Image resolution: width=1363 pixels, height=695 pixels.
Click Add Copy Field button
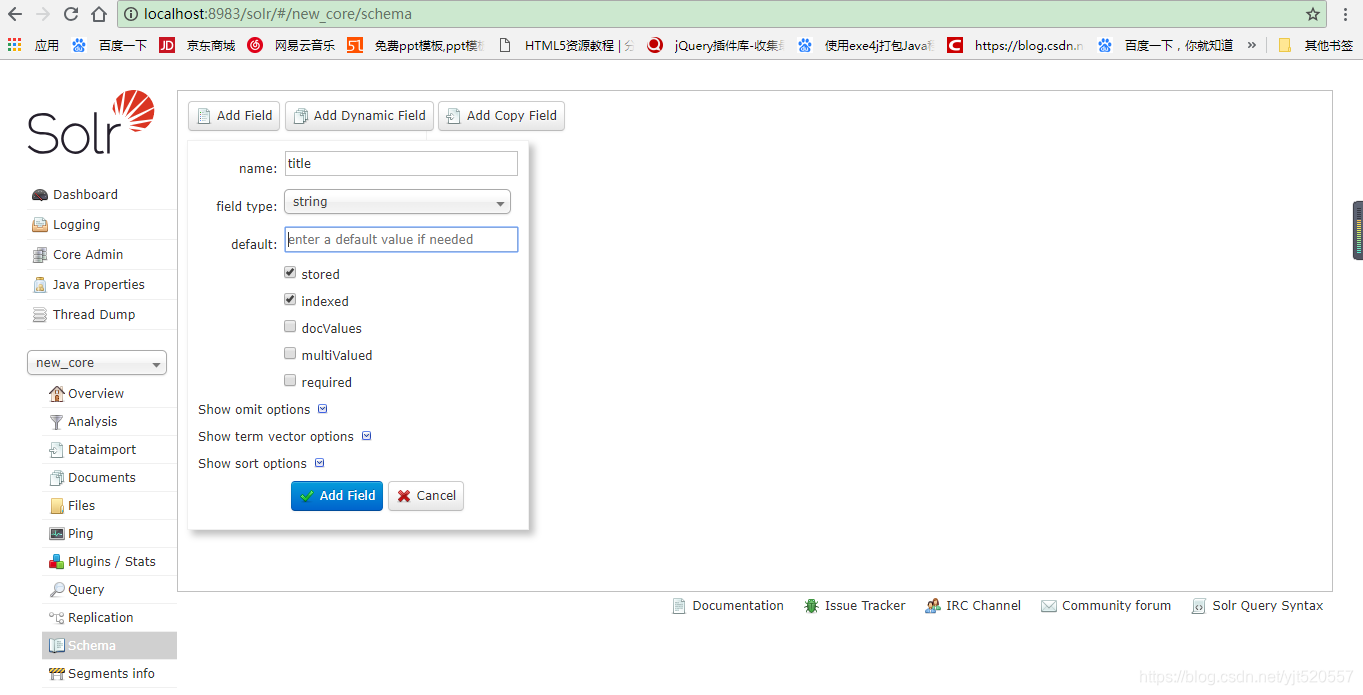pyautogui.click(x=501, y=116)
